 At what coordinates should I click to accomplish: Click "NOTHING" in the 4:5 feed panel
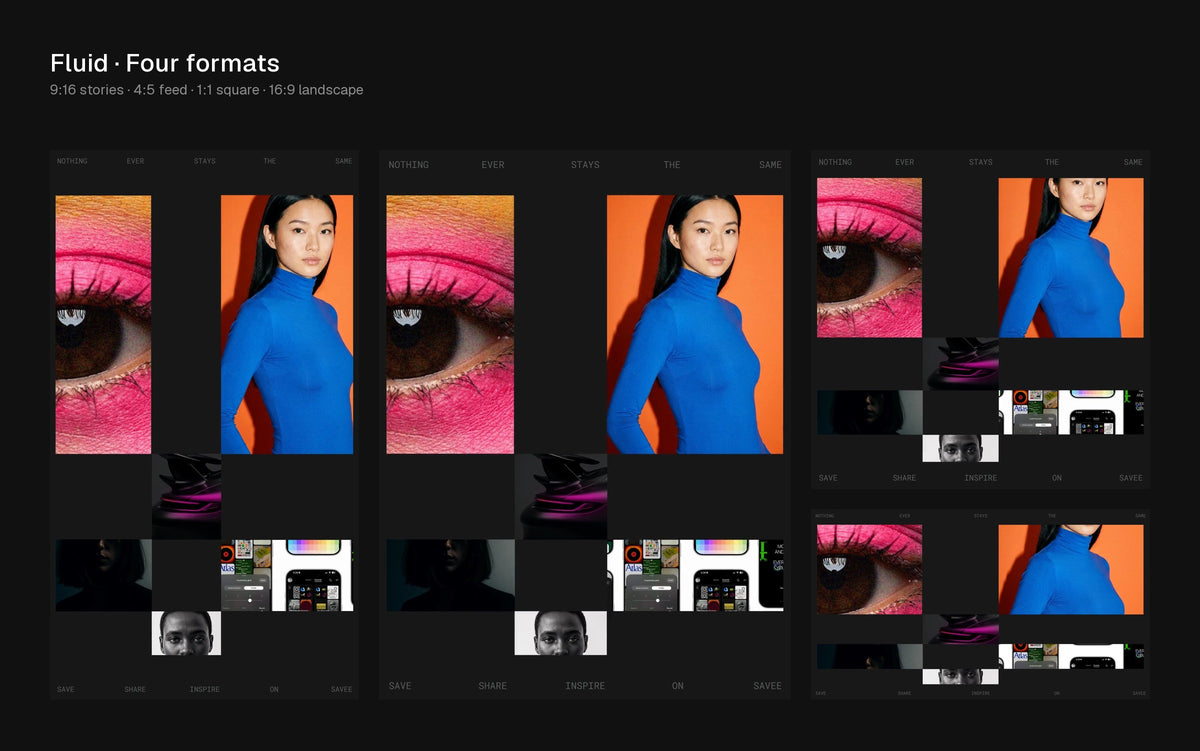click(x=409, y=165)
